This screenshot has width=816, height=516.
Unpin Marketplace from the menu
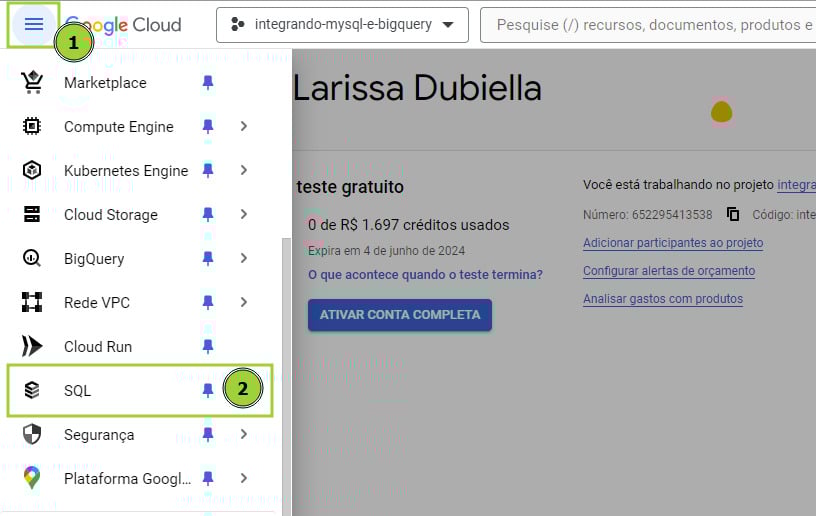pyautogui.click(x=208, y=82)
